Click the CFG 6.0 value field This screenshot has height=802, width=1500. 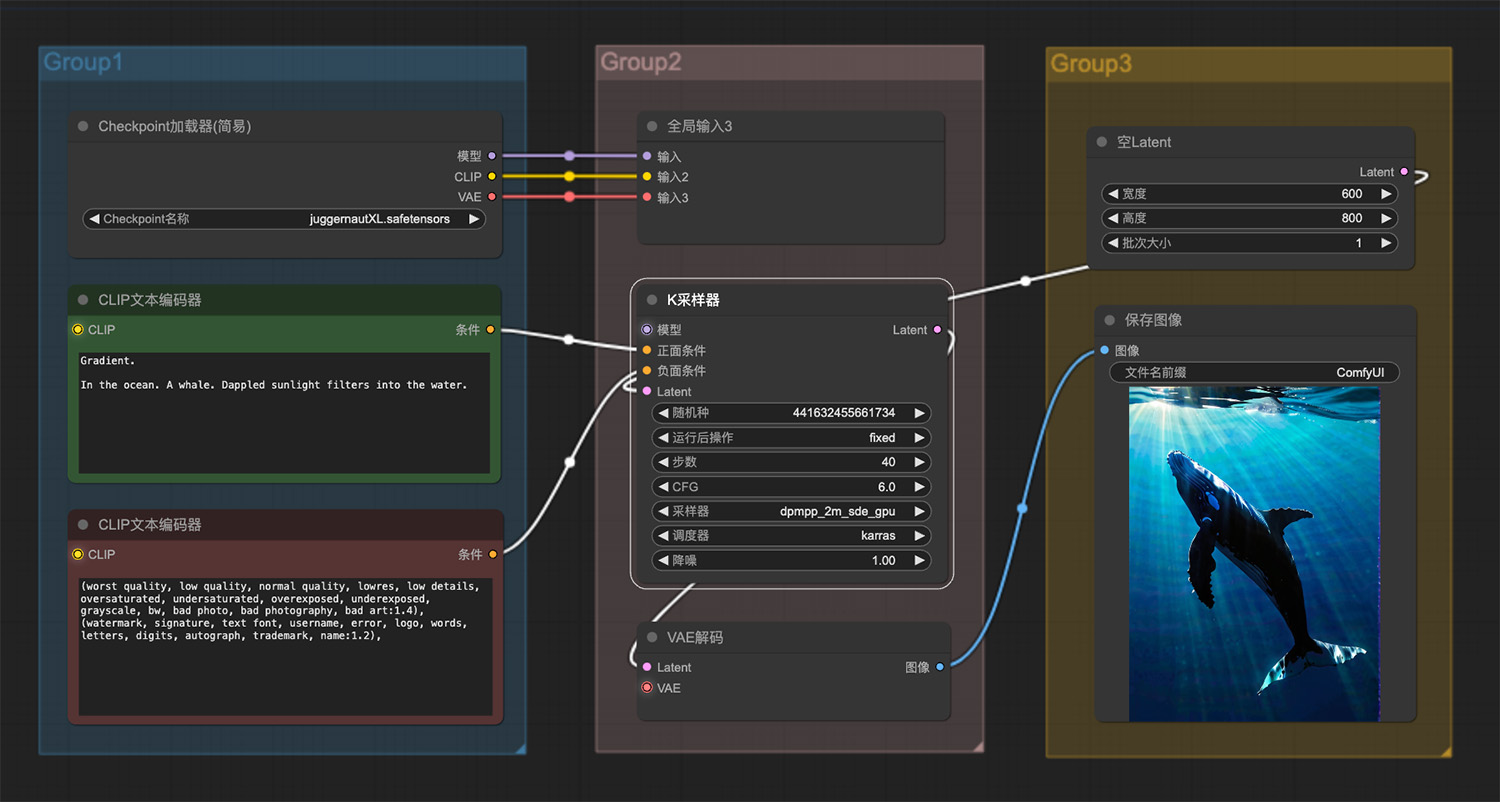pos(791,487)
